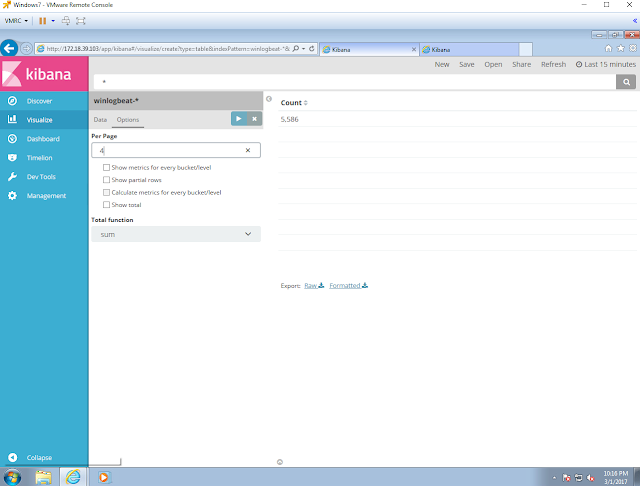Click New in the top menu
The image size is (640, 486).
point(442,64)
